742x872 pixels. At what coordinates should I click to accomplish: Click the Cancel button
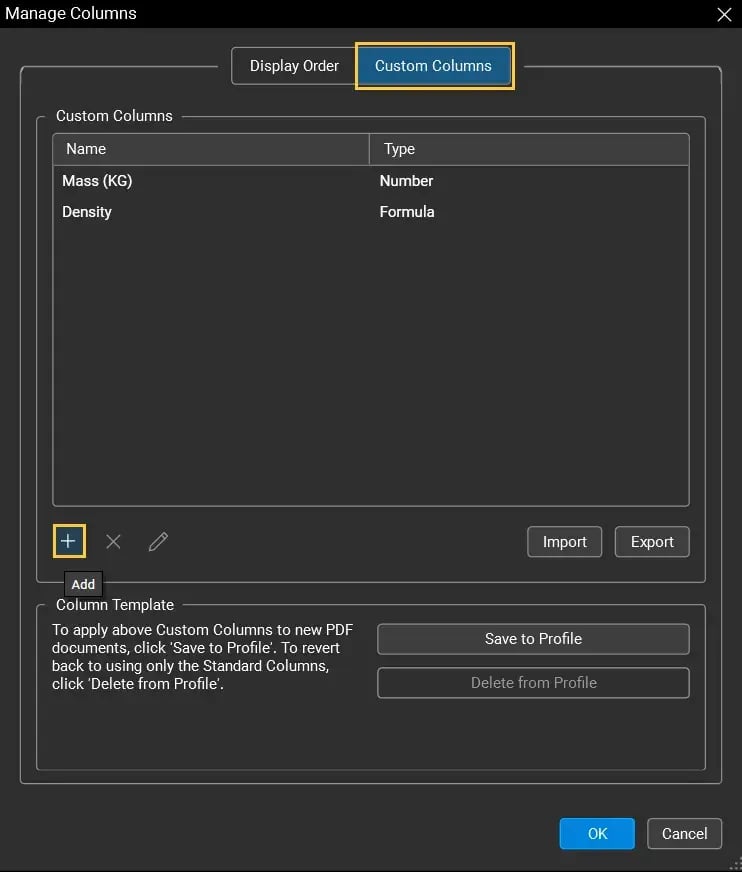coord(684,833)
